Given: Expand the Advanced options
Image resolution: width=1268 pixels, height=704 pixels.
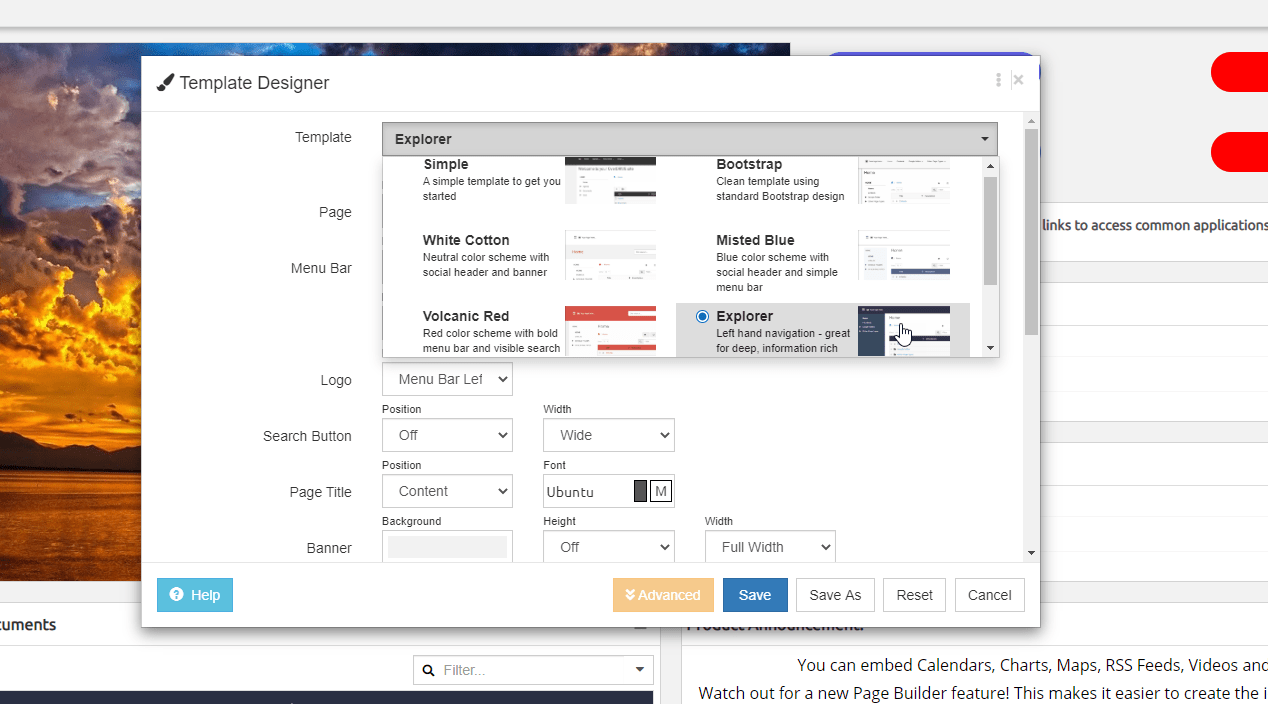Looking at the screenshot, I should click(x=663, y=595).
